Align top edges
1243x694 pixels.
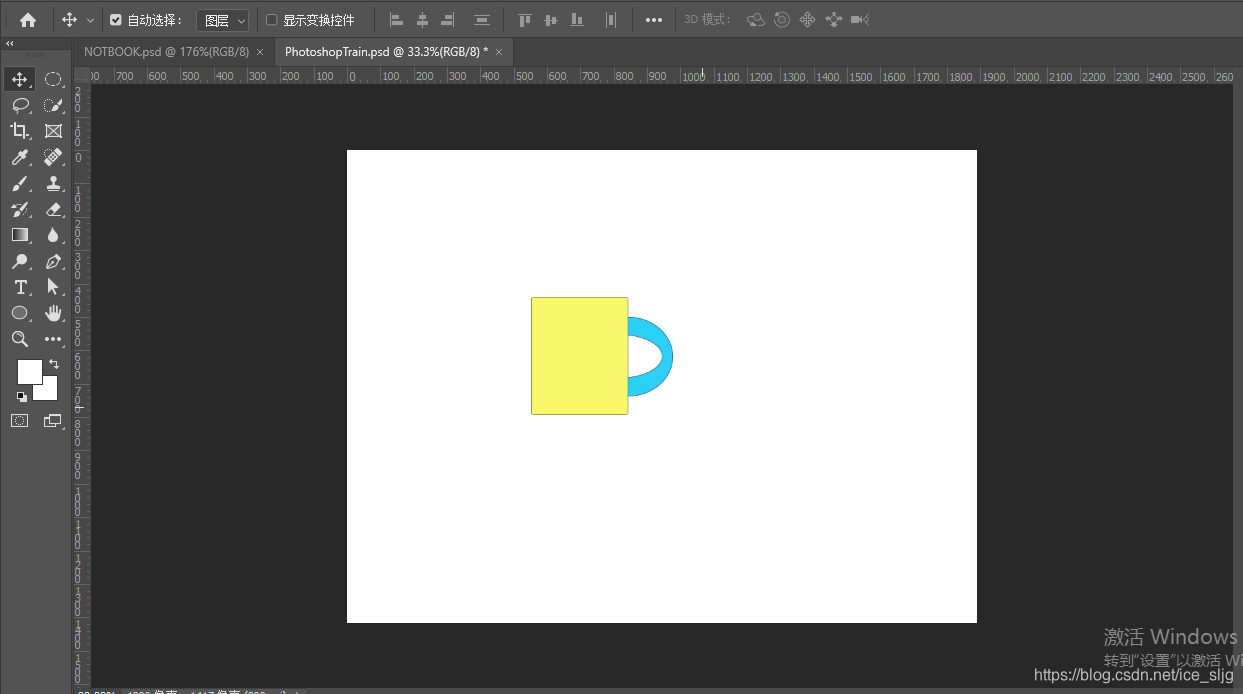(525, 19)
